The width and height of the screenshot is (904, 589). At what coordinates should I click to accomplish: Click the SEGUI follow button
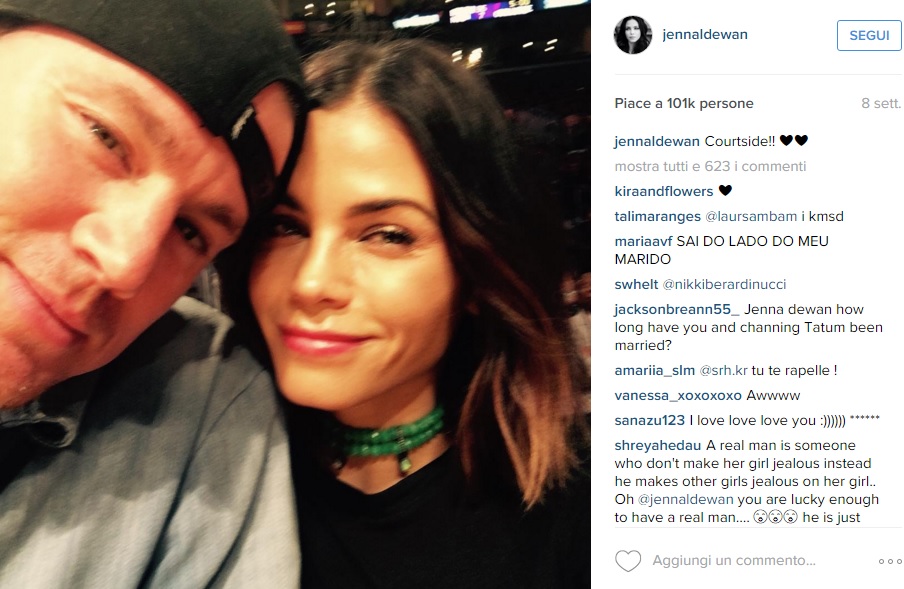point(869,36)
